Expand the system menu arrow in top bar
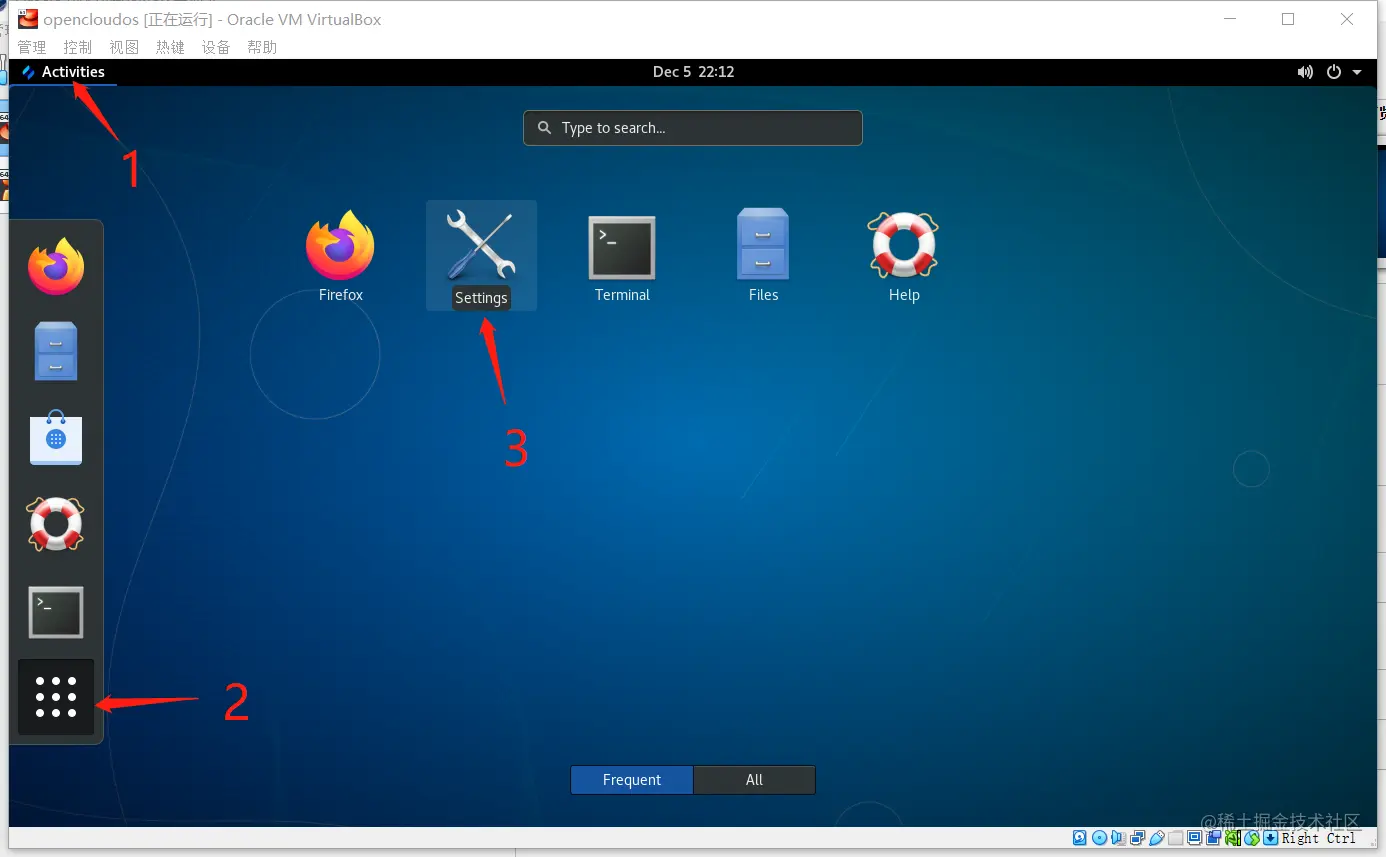The image size is (1386, 857). click(x=1357, y=72)
